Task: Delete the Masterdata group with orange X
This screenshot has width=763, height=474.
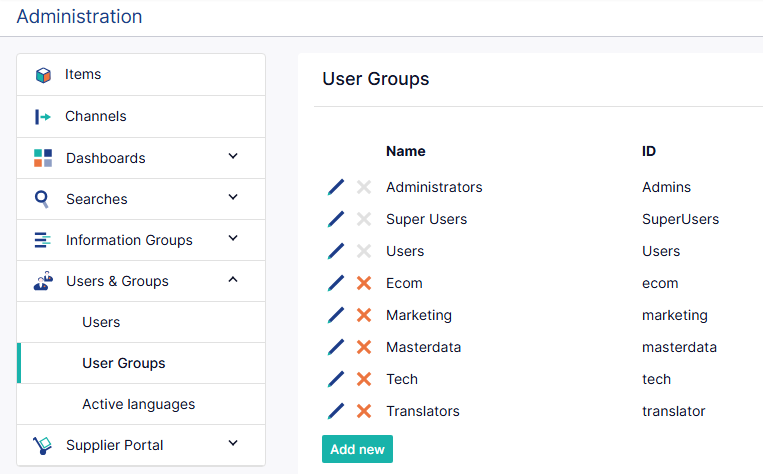Action: pyautogui.click(x=364, y=347)
